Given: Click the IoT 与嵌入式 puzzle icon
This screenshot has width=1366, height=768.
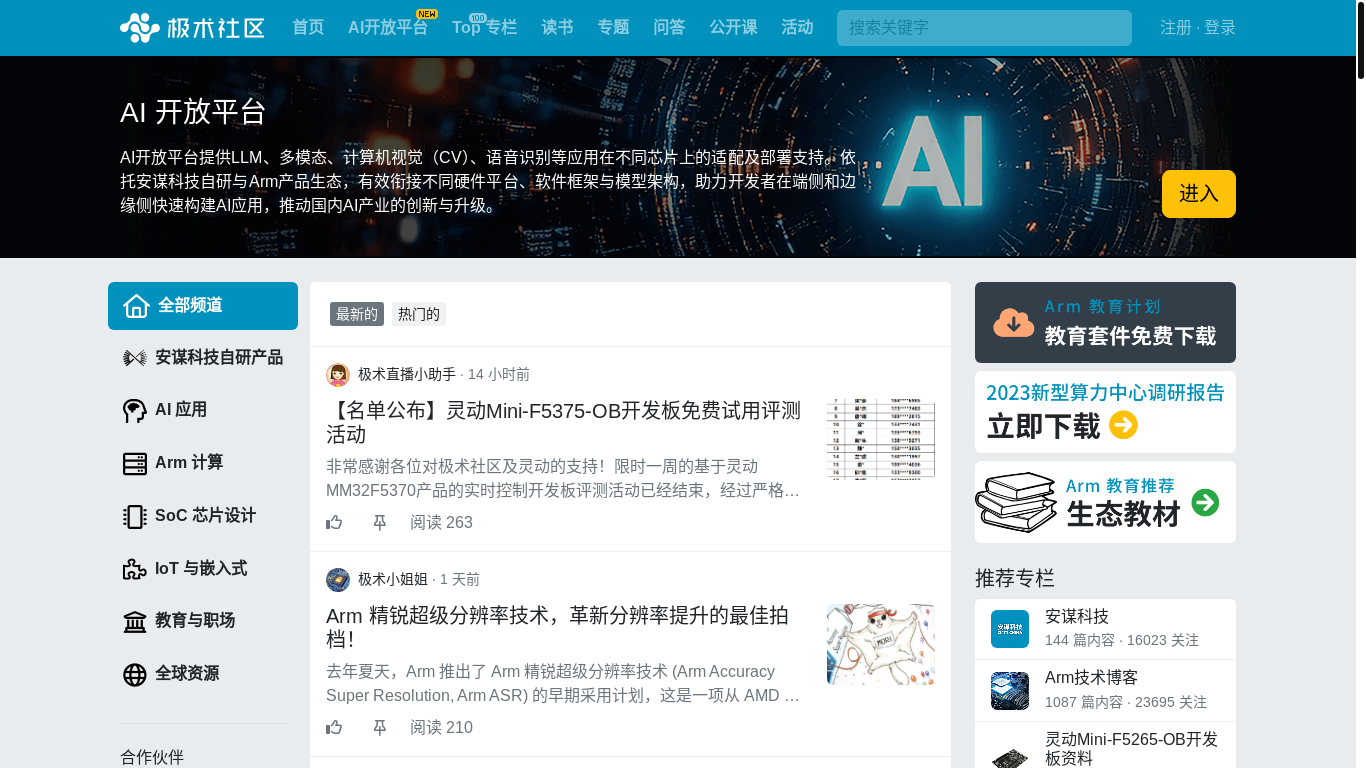Looking at the screenshot, I should 135,569.
